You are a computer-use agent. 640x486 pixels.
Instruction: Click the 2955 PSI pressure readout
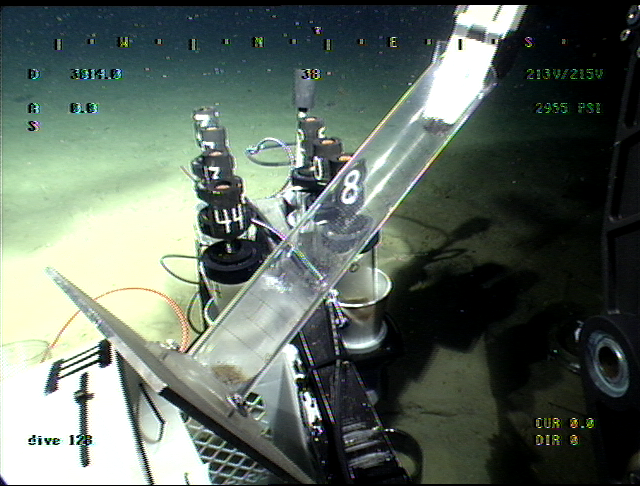pos(568,108)
